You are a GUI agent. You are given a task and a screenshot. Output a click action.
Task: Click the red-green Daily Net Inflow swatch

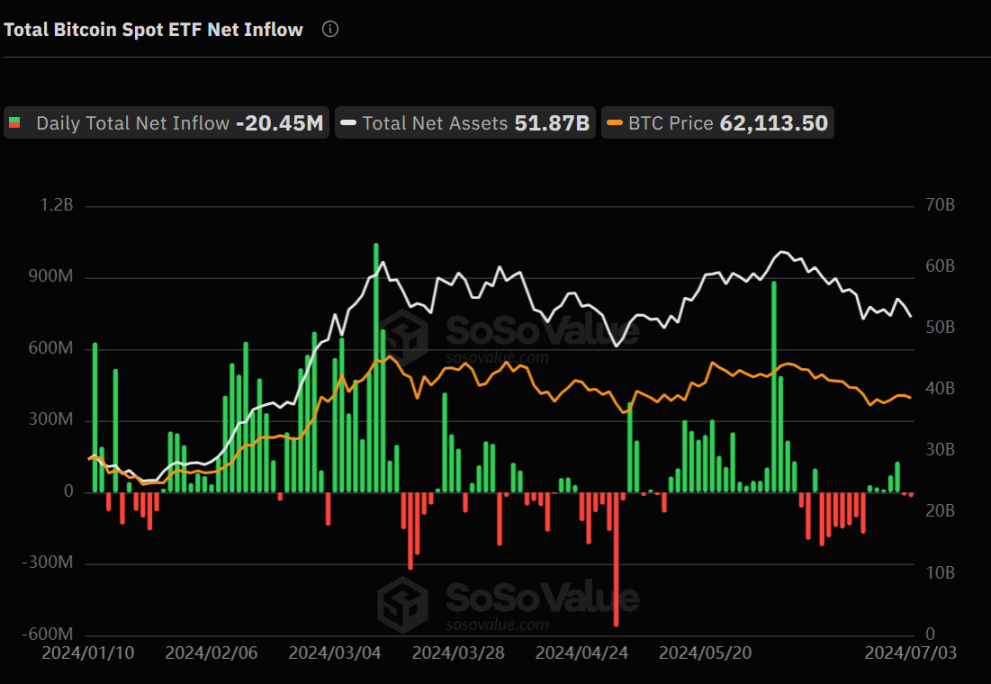(x=15, y=123)
